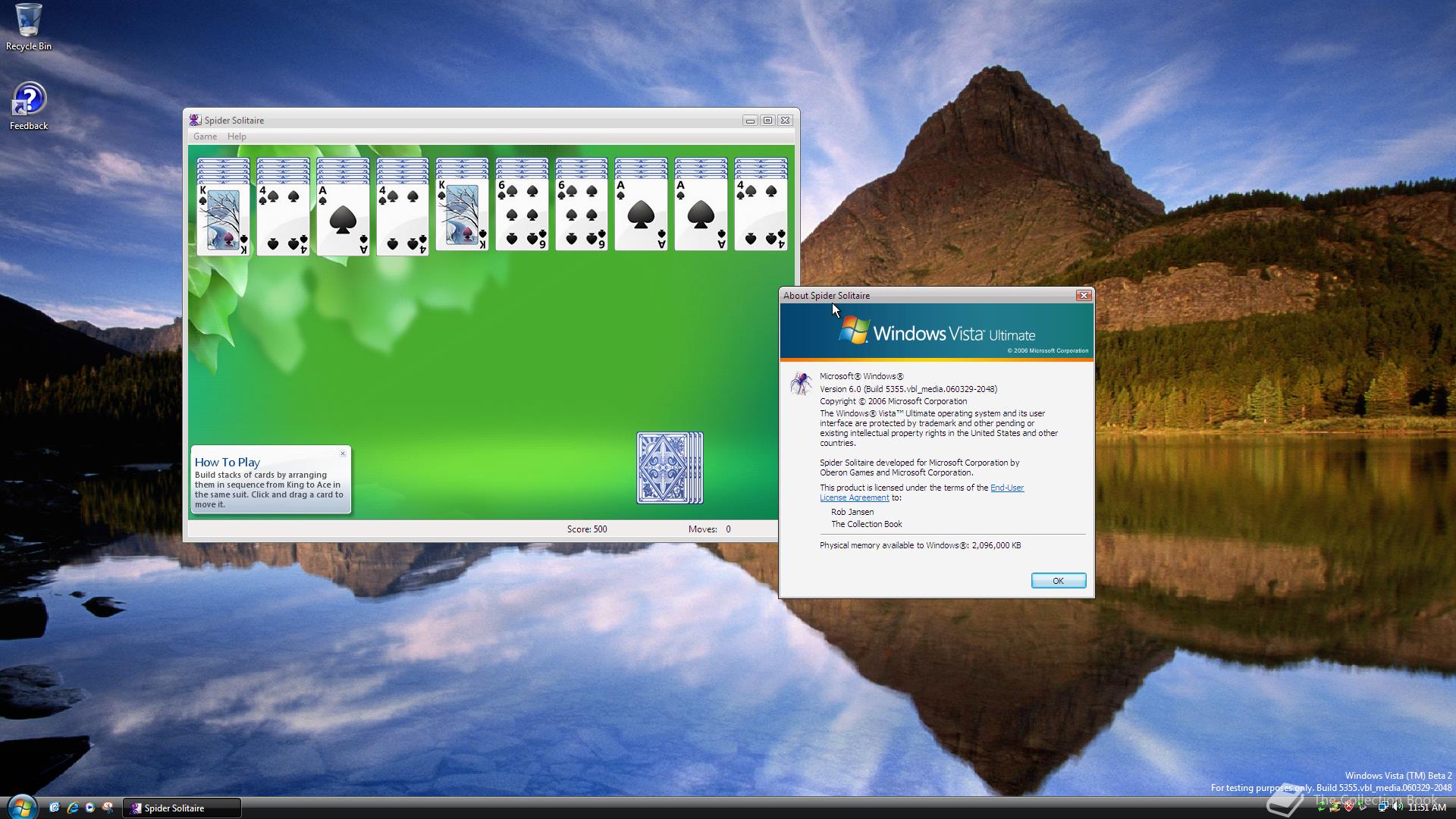Viewport: 1456px width, 819px height.
Task: Click the network connection tray icon
Action: [1382, 808]
